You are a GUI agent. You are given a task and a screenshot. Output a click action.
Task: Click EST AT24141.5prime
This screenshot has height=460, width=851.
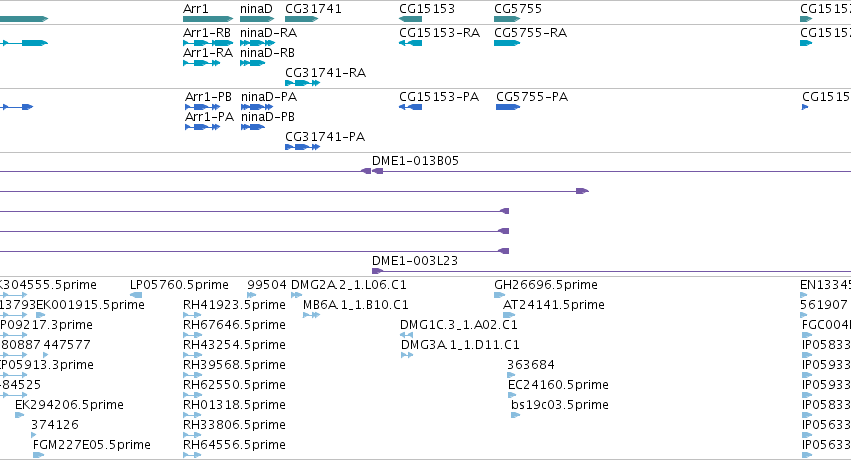pyautogui.click(x=554, y=305)
